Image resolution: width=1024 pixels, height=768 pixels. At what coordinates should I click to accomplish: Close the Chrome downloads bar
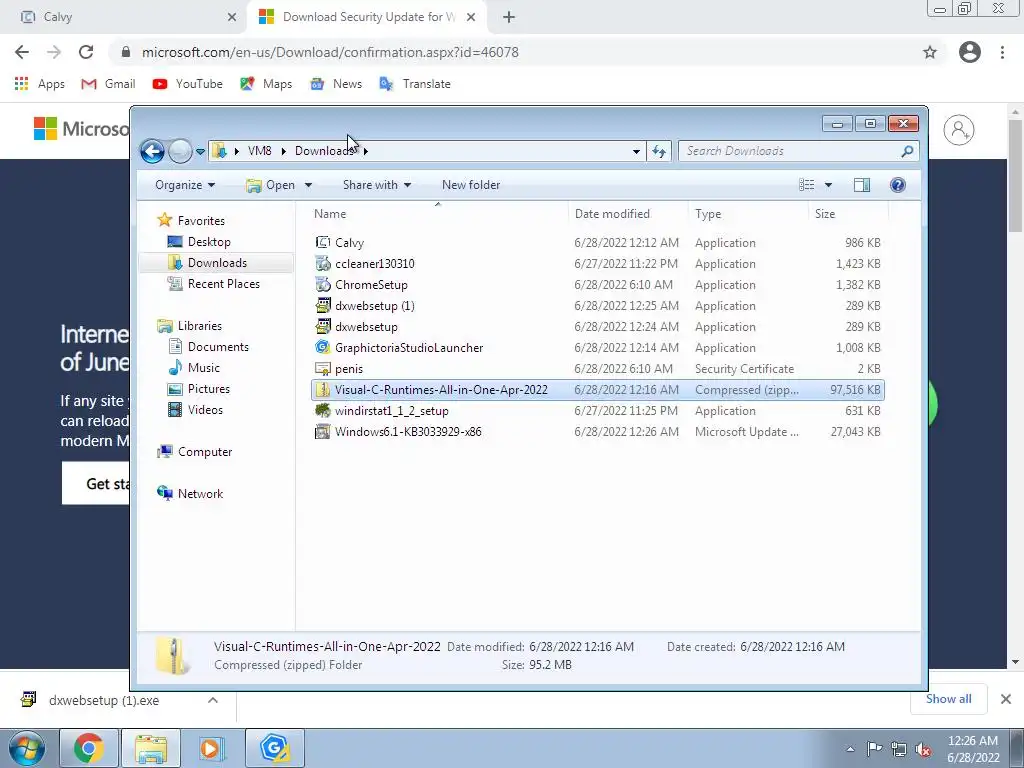click(x=1006, y=699)
